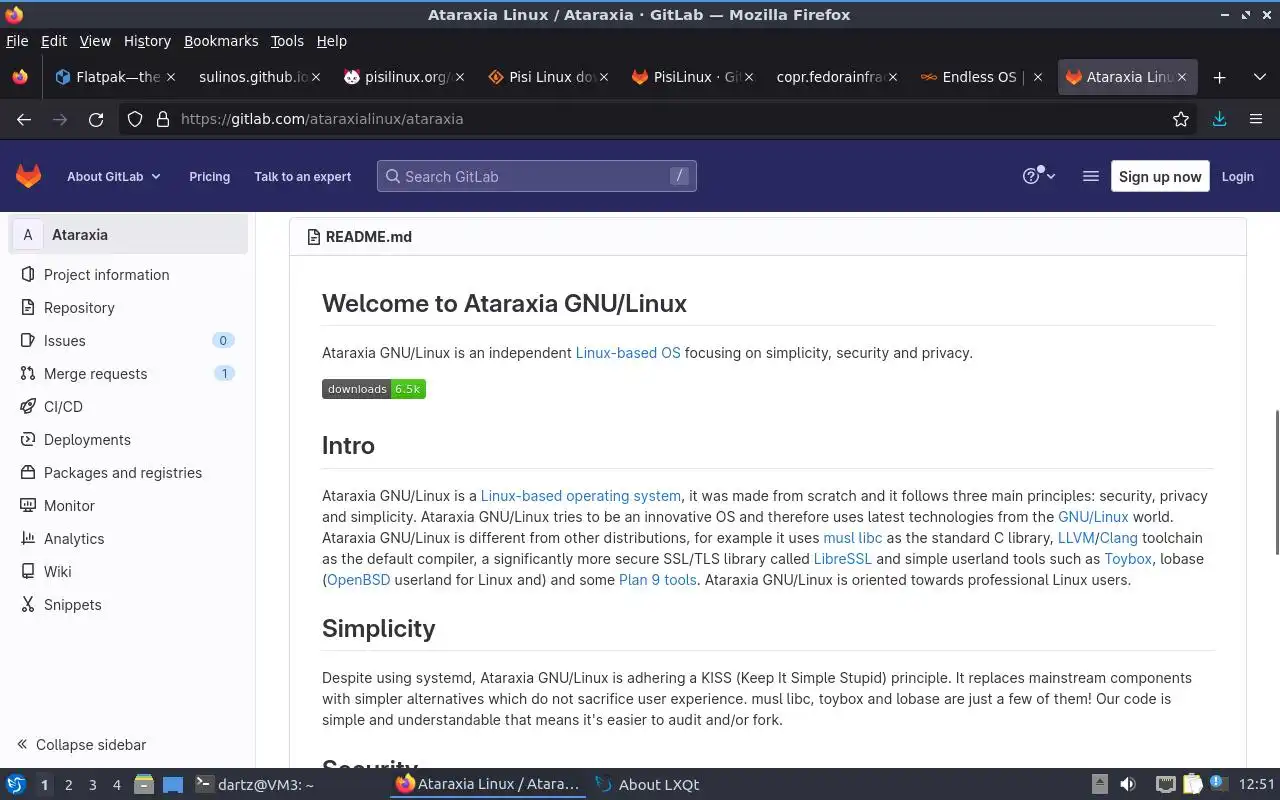List all tabs with the chevron button
1280x800 pixels.
(x=1259, y=77)
